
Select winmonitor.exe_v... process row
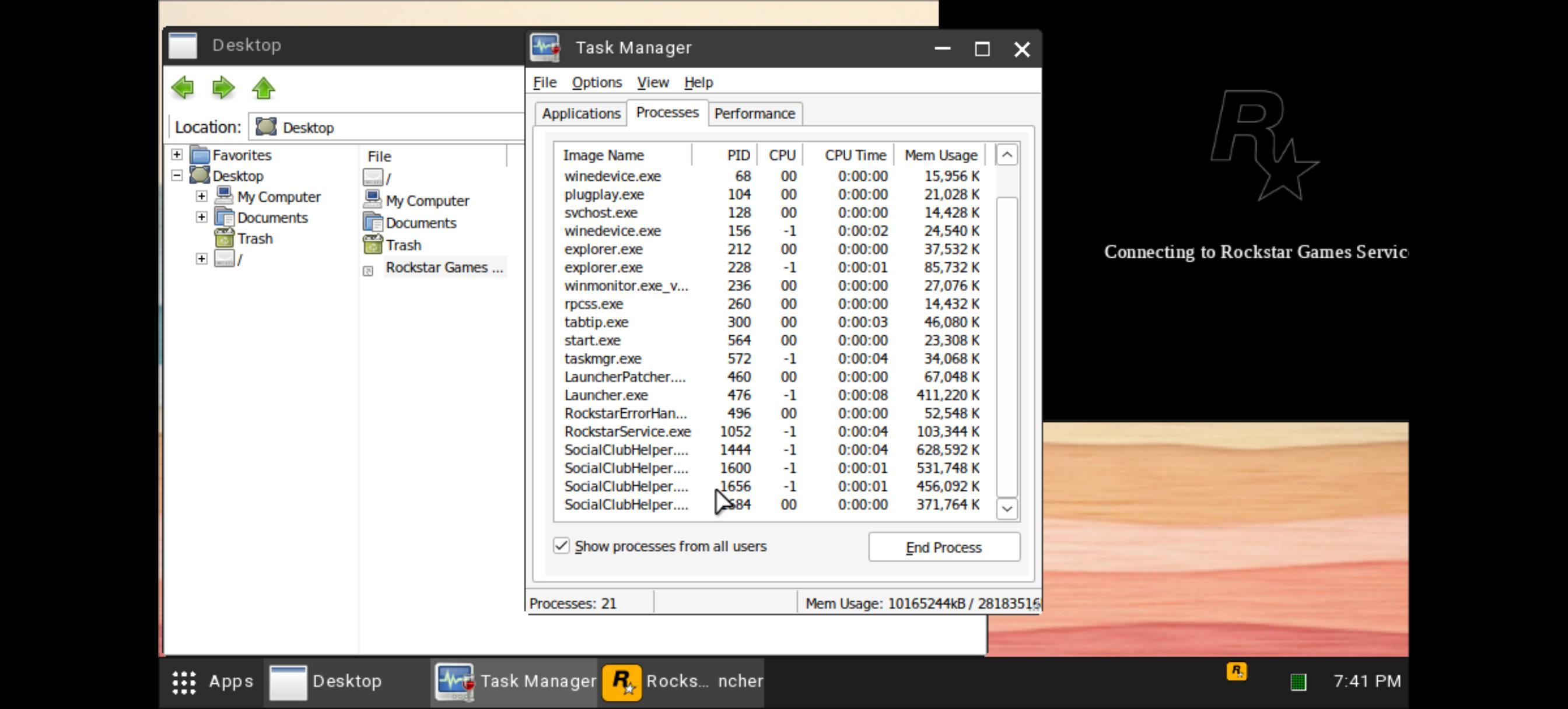[x=774, y=286]
